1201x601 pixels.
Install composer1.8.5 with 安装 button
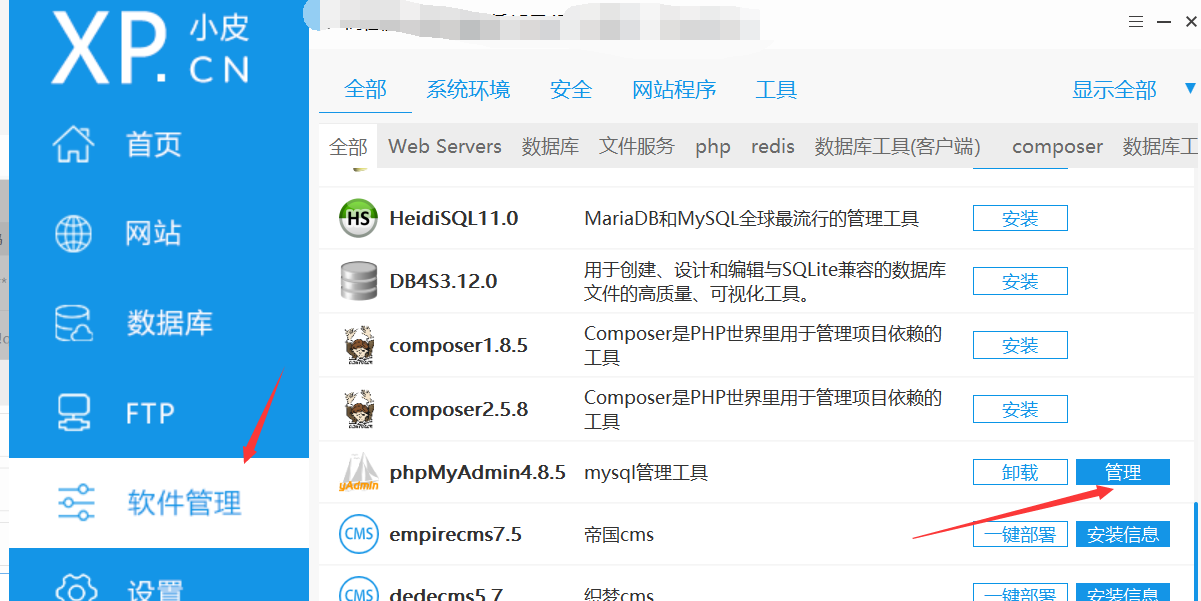tap(1020, 345)
